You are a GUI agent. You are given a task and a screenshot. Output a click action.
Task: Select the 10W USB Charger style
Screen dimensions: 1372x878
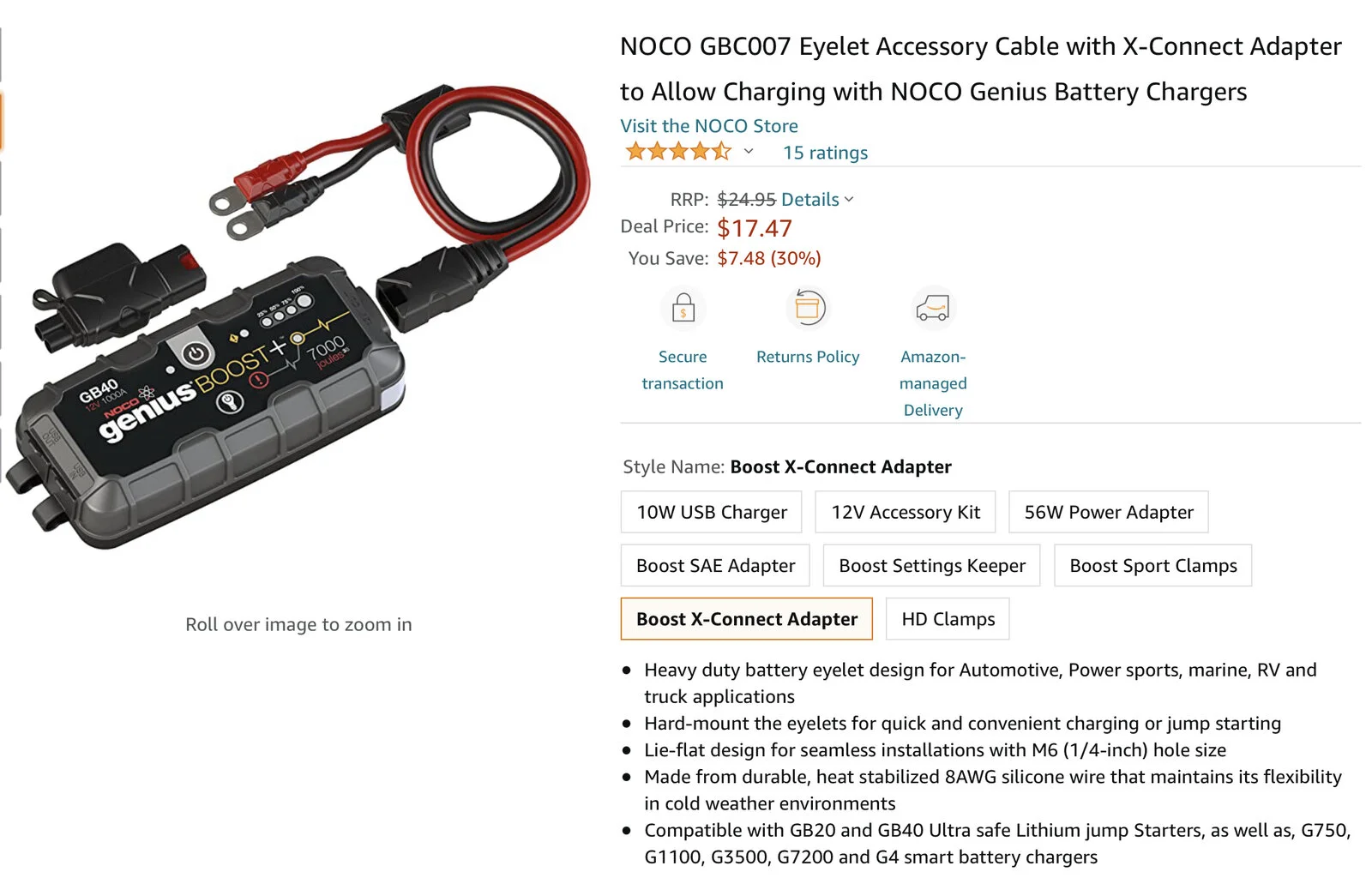(x=712, y=512)
